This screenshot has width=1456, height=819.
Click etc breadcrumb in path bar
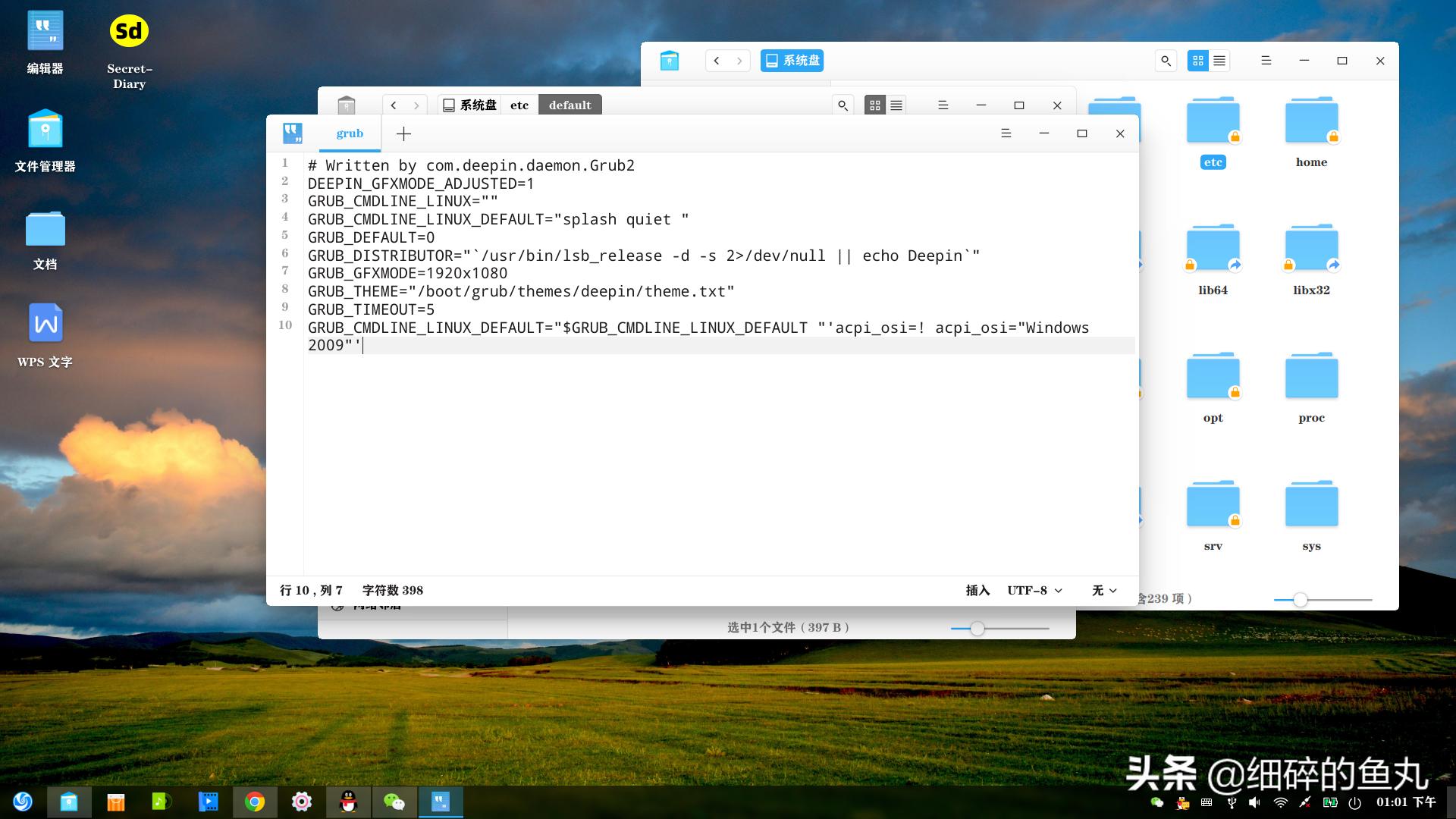click(519, 105)
